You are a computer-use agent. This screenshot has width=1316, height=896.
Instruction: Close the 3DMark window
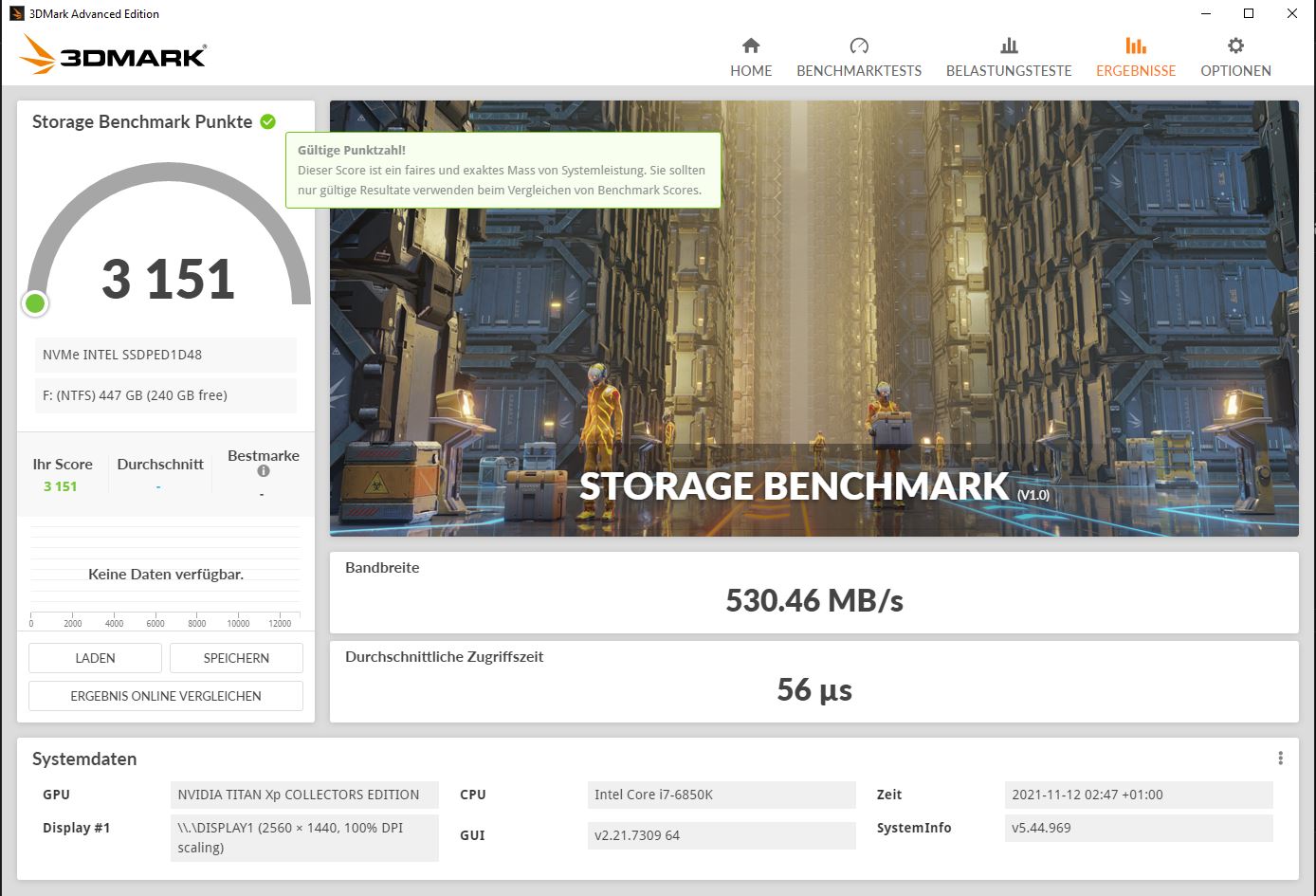click(x=1292, y=13)
